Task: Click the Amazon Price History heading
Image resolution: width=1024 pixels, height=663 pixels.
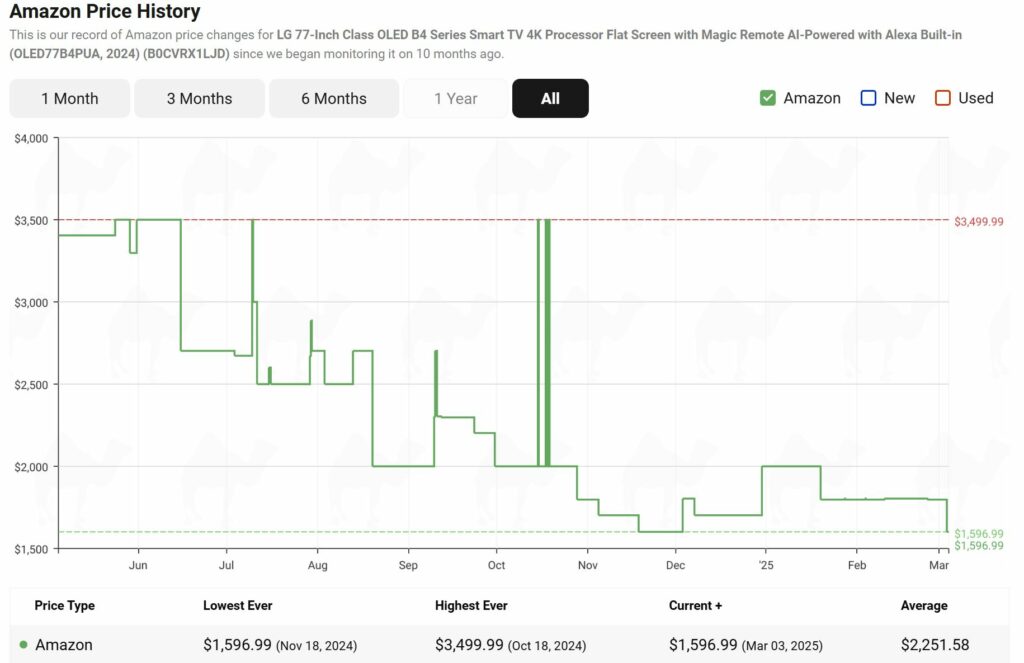Action: click(105, 12)
